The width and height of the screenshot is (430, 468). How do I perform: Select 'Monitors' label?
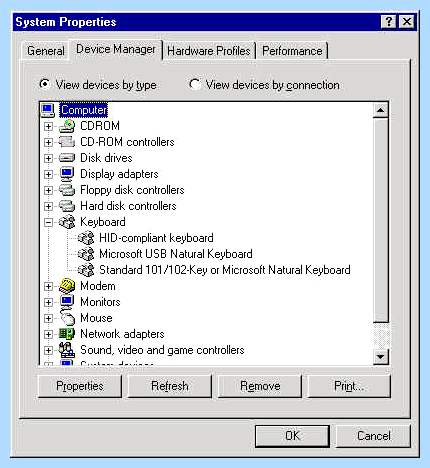pyautogui.click(x=100, y=302)
